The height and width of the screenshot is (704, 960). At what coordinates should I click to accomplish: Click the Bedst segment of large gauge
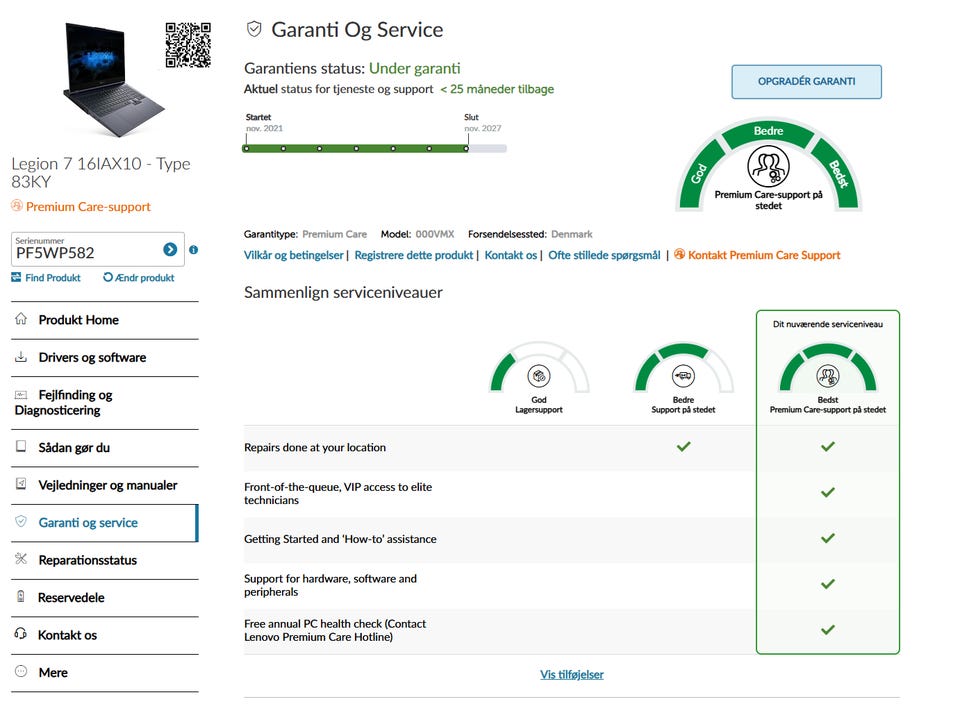coord(838,174)
